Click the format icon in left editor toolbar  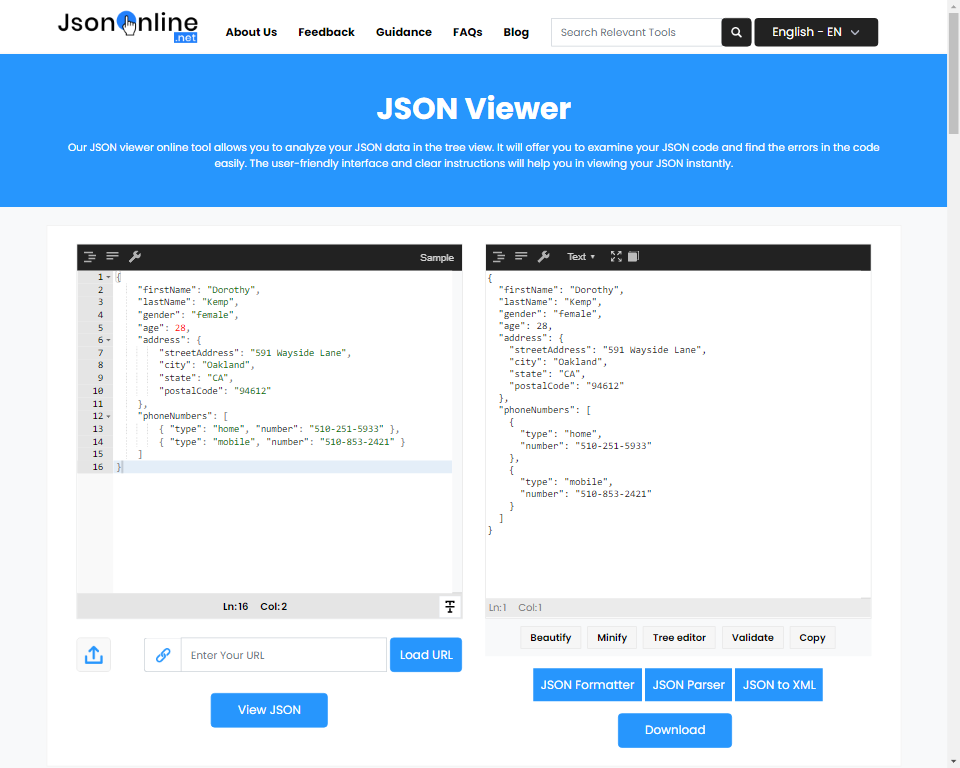[90, 257]
